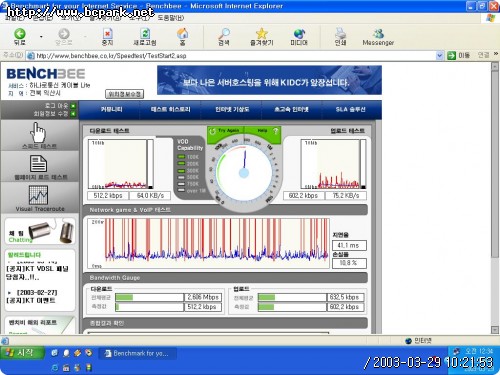500x375 pixels.
Task: Click the page scrollbar down arrow
Action: [495, 330]
